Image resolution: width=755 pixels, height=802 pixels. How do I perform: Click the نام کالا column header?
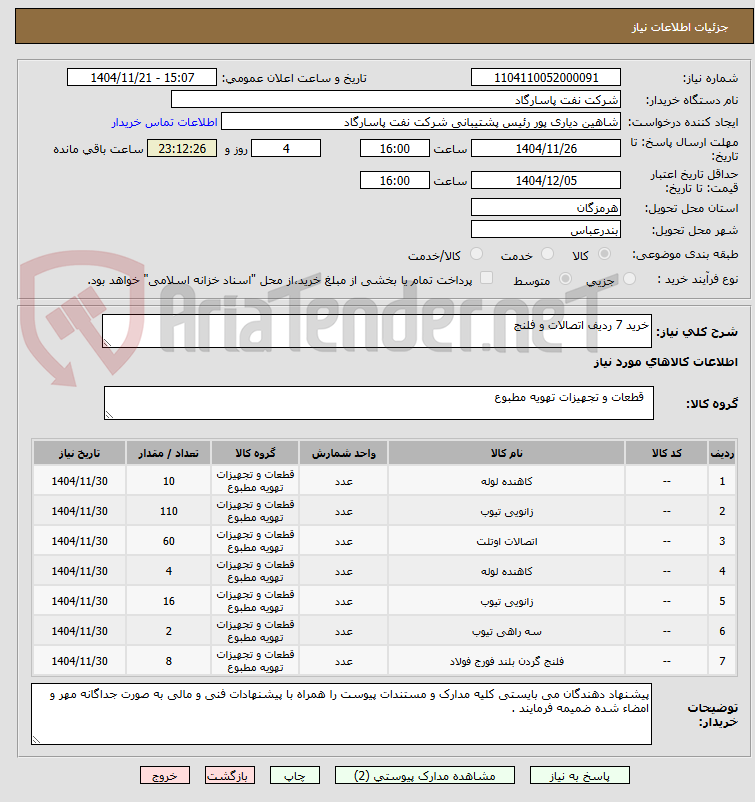pos(506,453)
